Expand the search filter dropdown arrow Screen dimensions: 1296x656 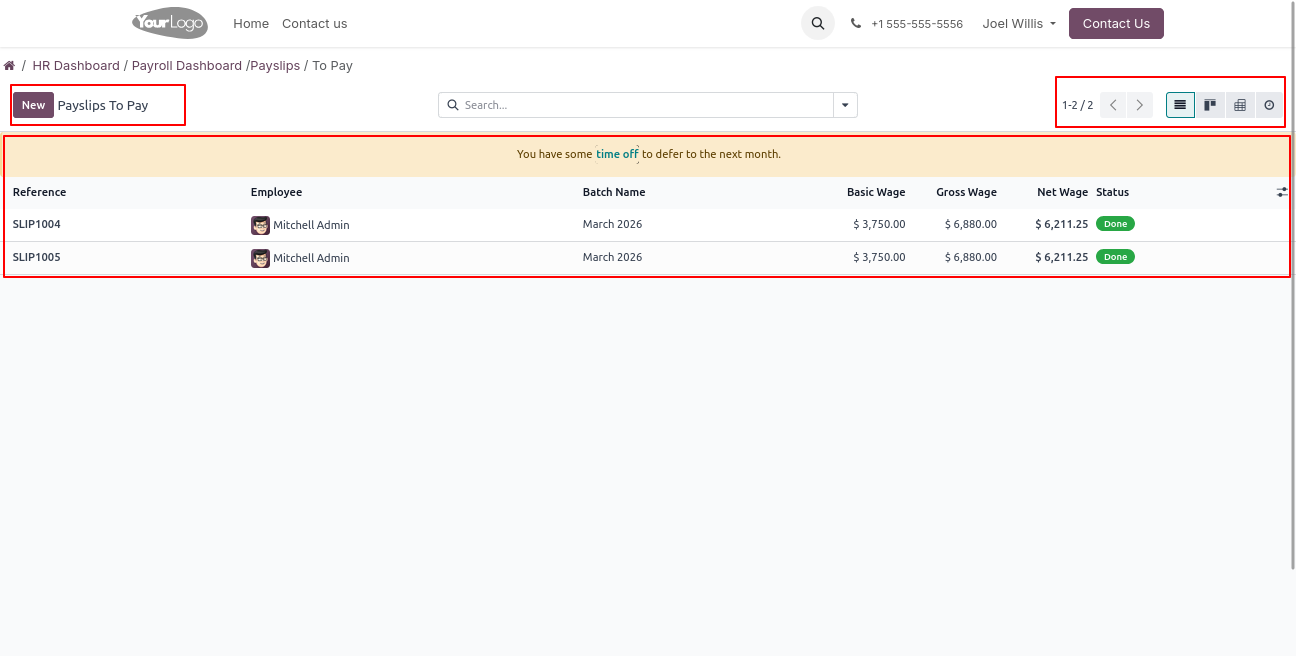[845, 105]
